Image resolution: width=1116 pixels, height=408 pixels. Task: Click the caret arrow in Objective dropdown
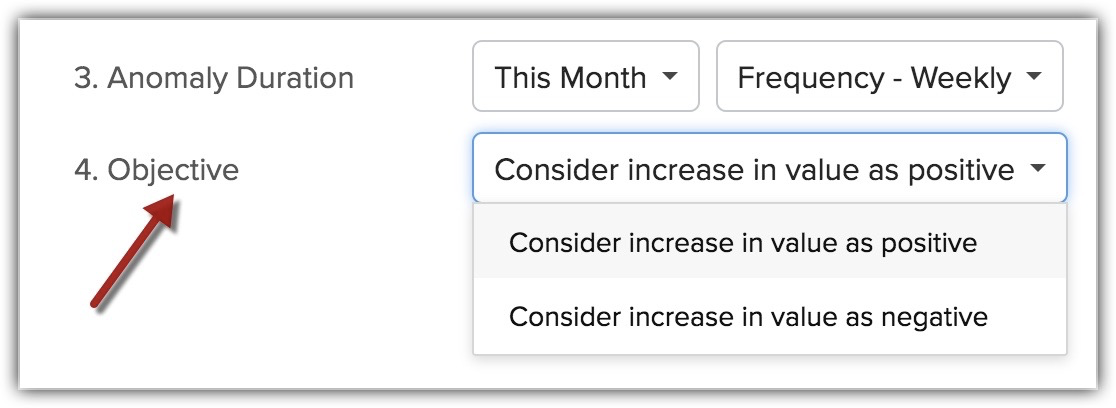tap(1037, 169)
